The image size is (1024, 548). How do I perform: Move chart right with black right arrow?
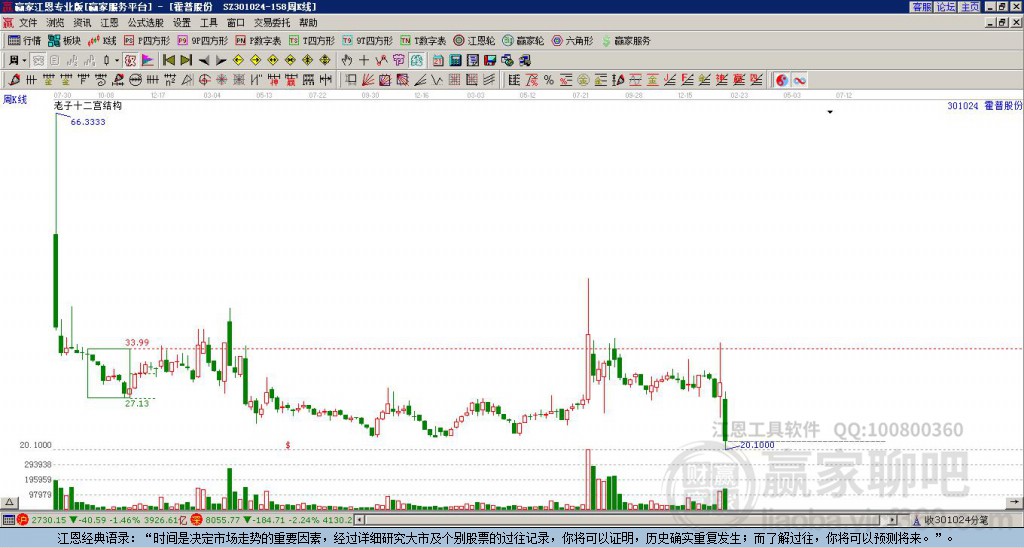(221, 60)
